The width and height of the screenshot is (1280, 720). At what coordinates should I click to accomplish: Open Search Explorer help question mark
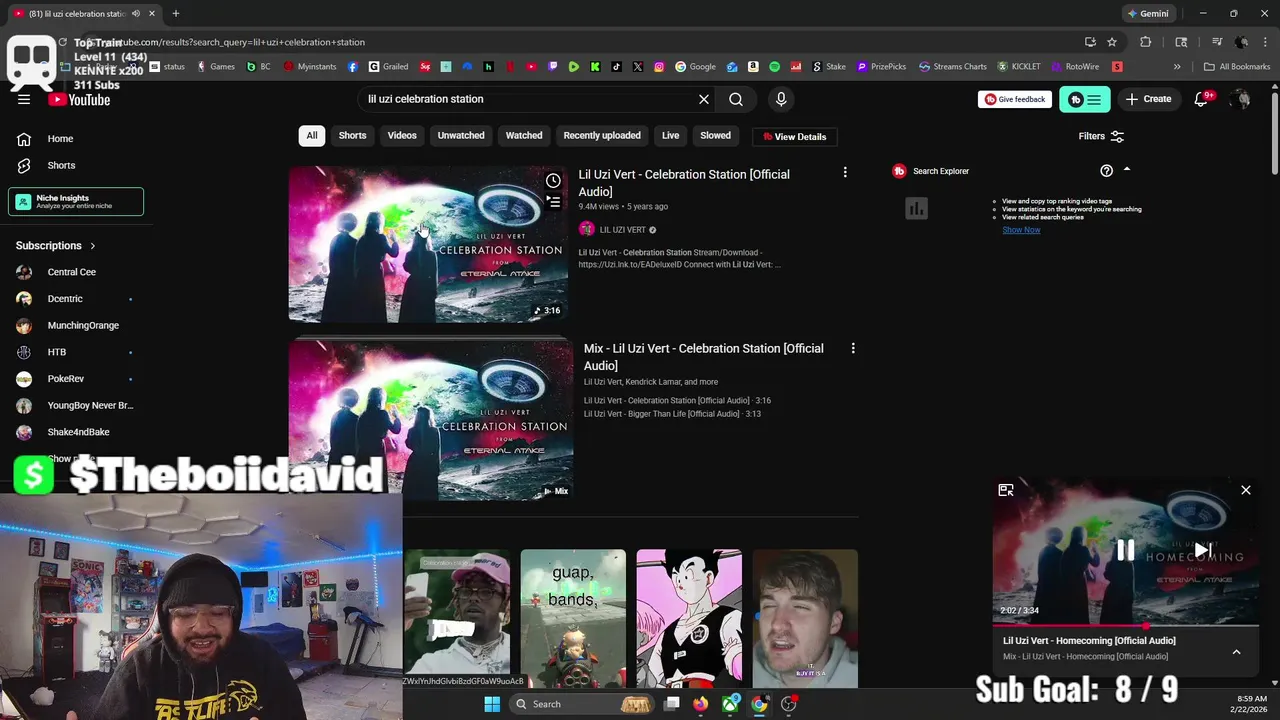click(x=1106, y=171)
